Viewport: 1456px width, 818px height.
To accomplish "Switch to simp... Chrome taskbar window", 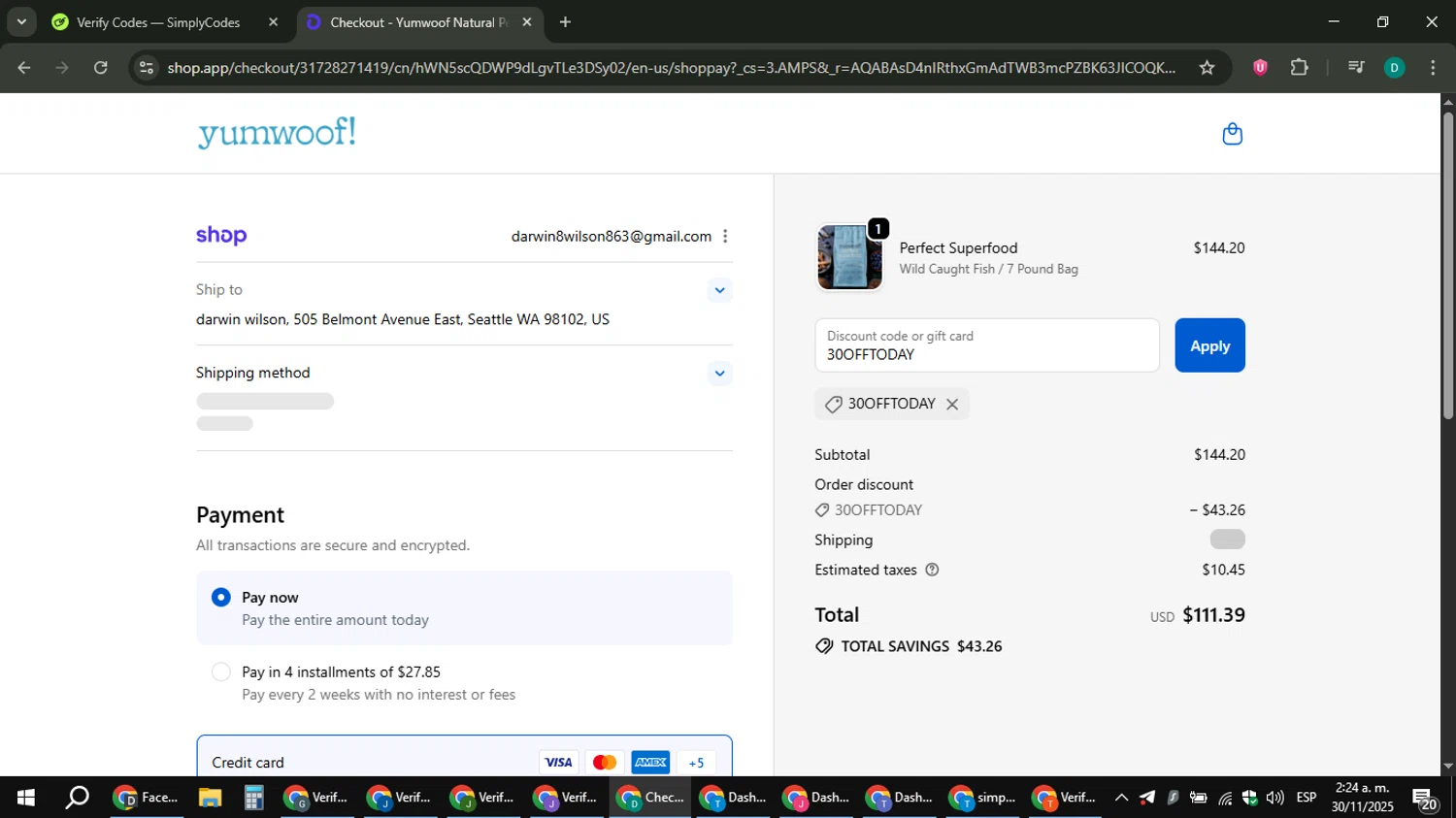I will click(982, 798).
